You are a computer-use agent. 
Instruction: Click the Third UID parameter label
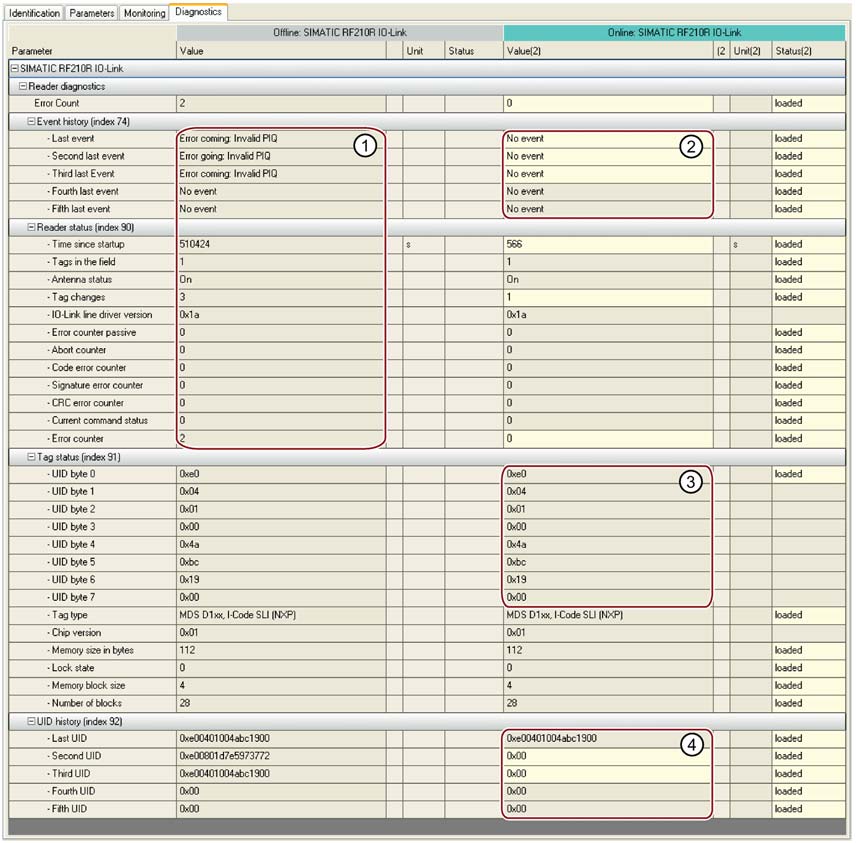[71, 774]
